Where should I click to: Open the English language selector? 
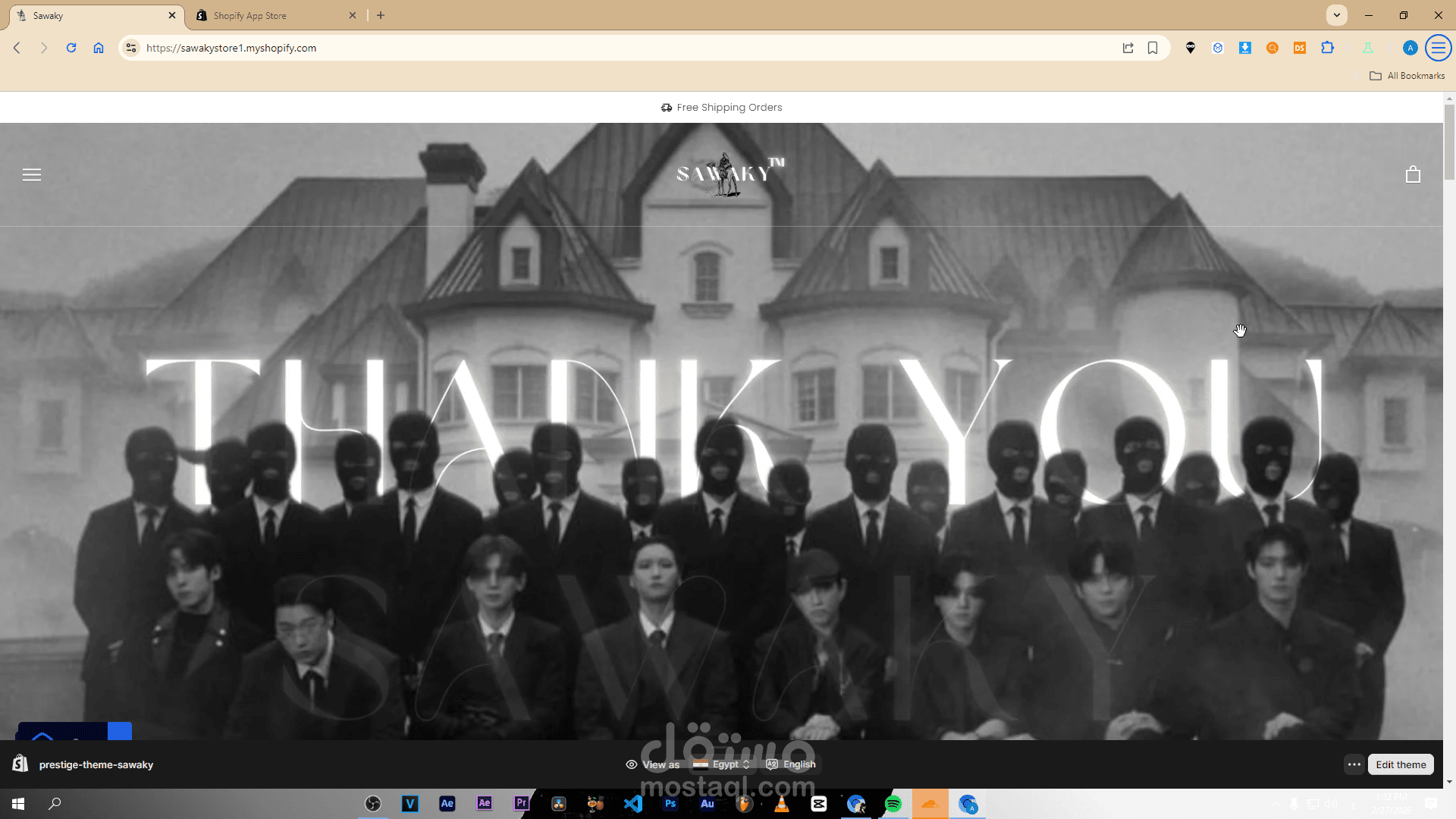point(791,764)
